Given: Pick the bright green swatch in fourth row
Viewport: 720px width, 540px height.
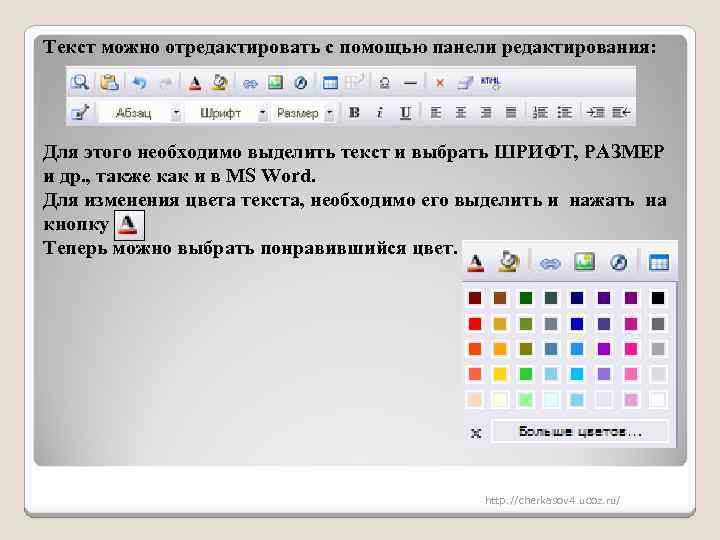Looking at the screenshot, I should click(525, 374).
